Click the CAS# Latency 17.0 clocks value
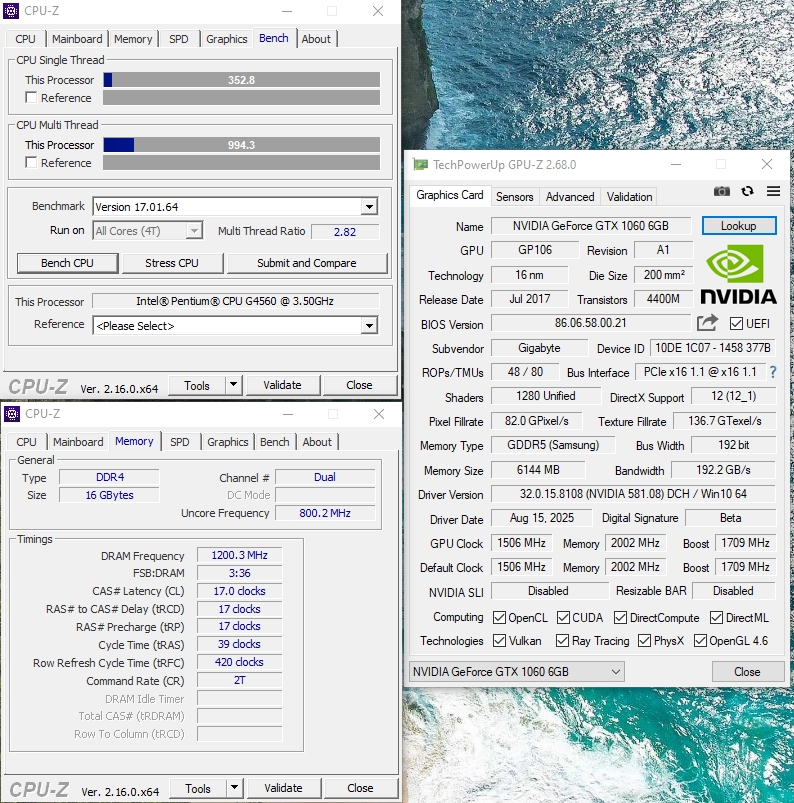The width and height of the screenshot is (794, 803). [x=239, y=591]
